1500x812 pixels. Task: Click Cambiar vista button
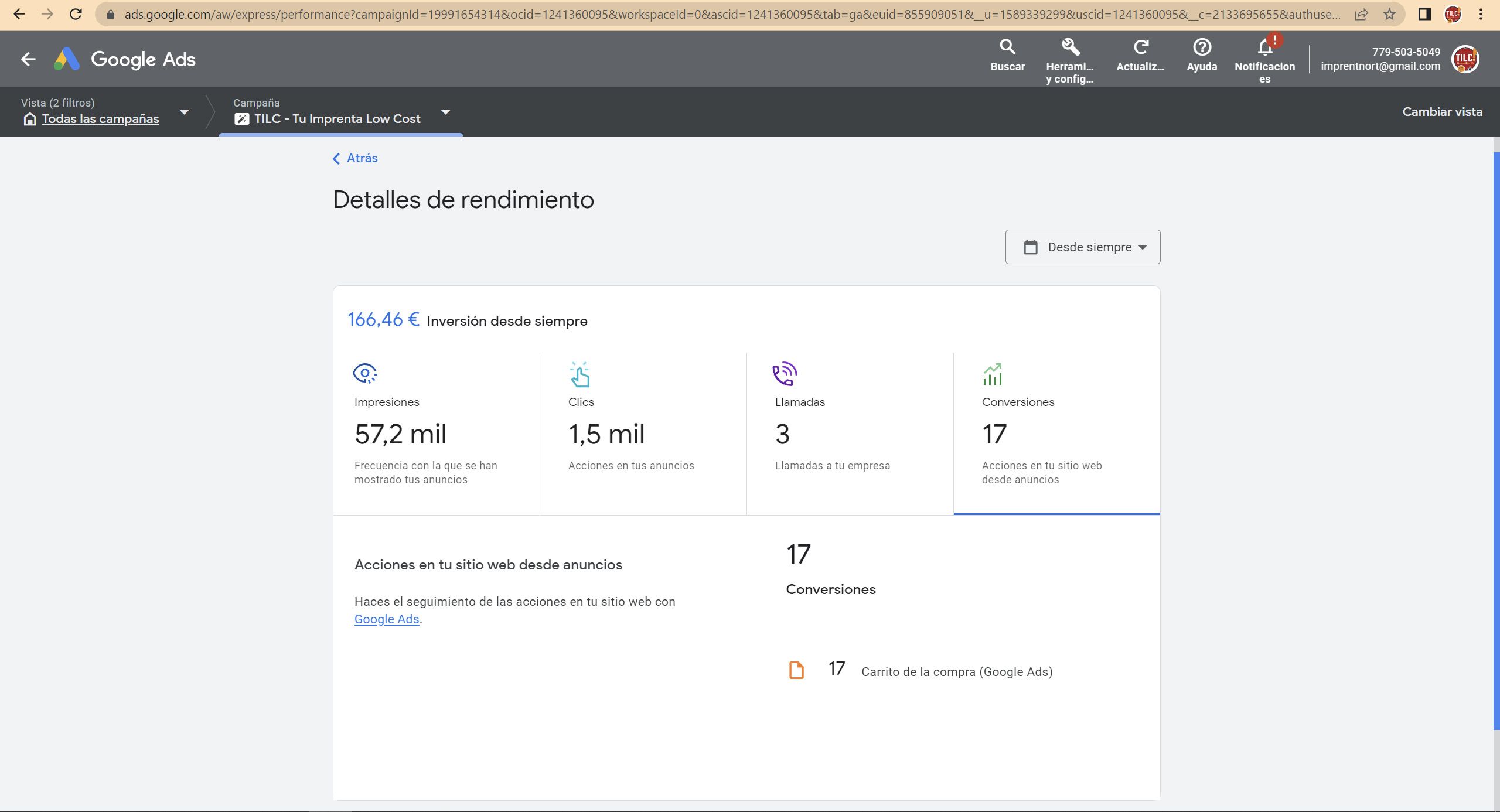coord(1442,112)
